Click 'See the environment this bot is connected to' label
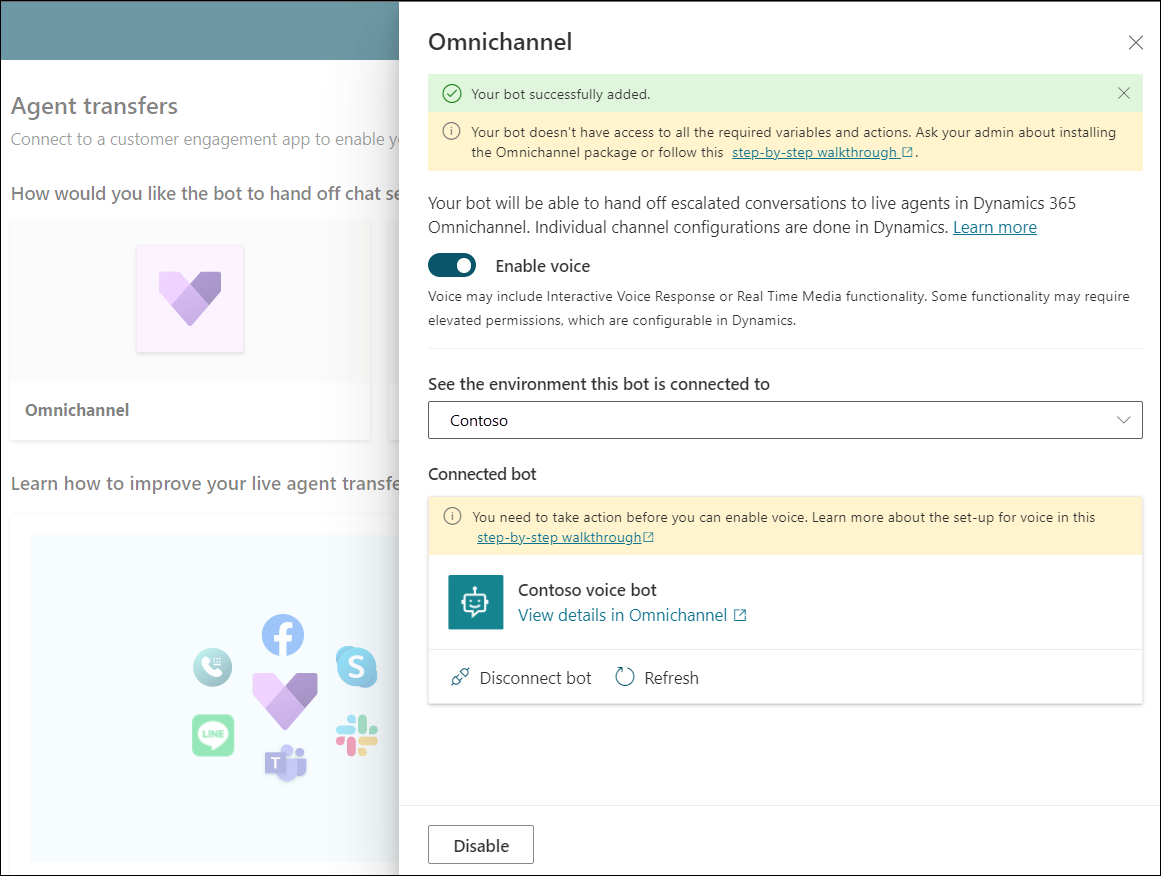This screenshot has height=876, width=1161. pyautogui.click(x=598, y=384)
